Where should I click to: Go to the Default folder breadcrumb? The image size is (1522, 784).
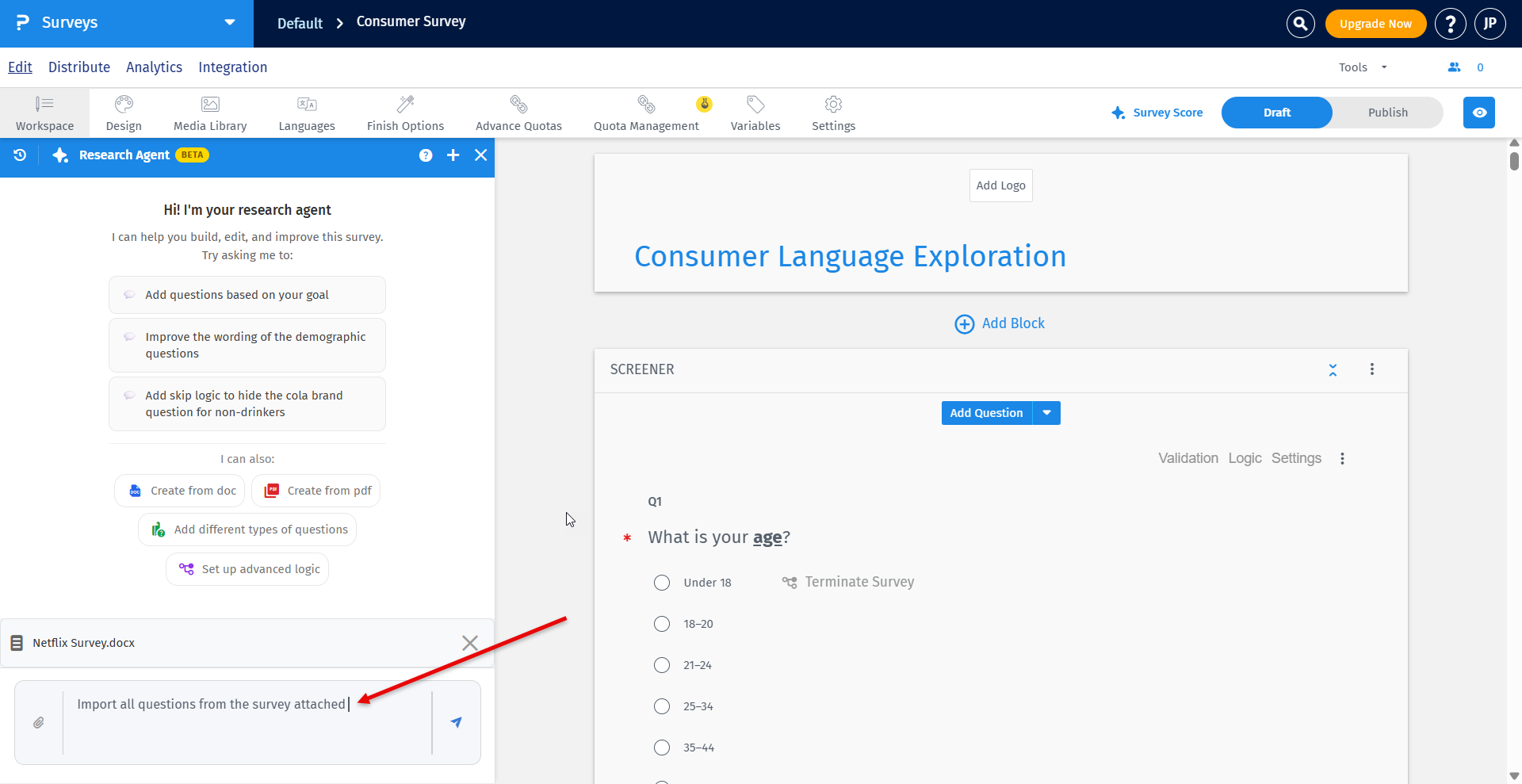pos(300,24)
